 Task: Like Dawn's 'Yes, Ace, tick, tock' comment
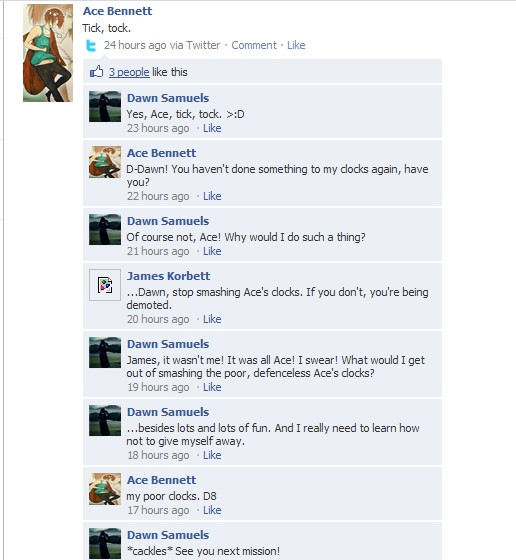point(212,128)
